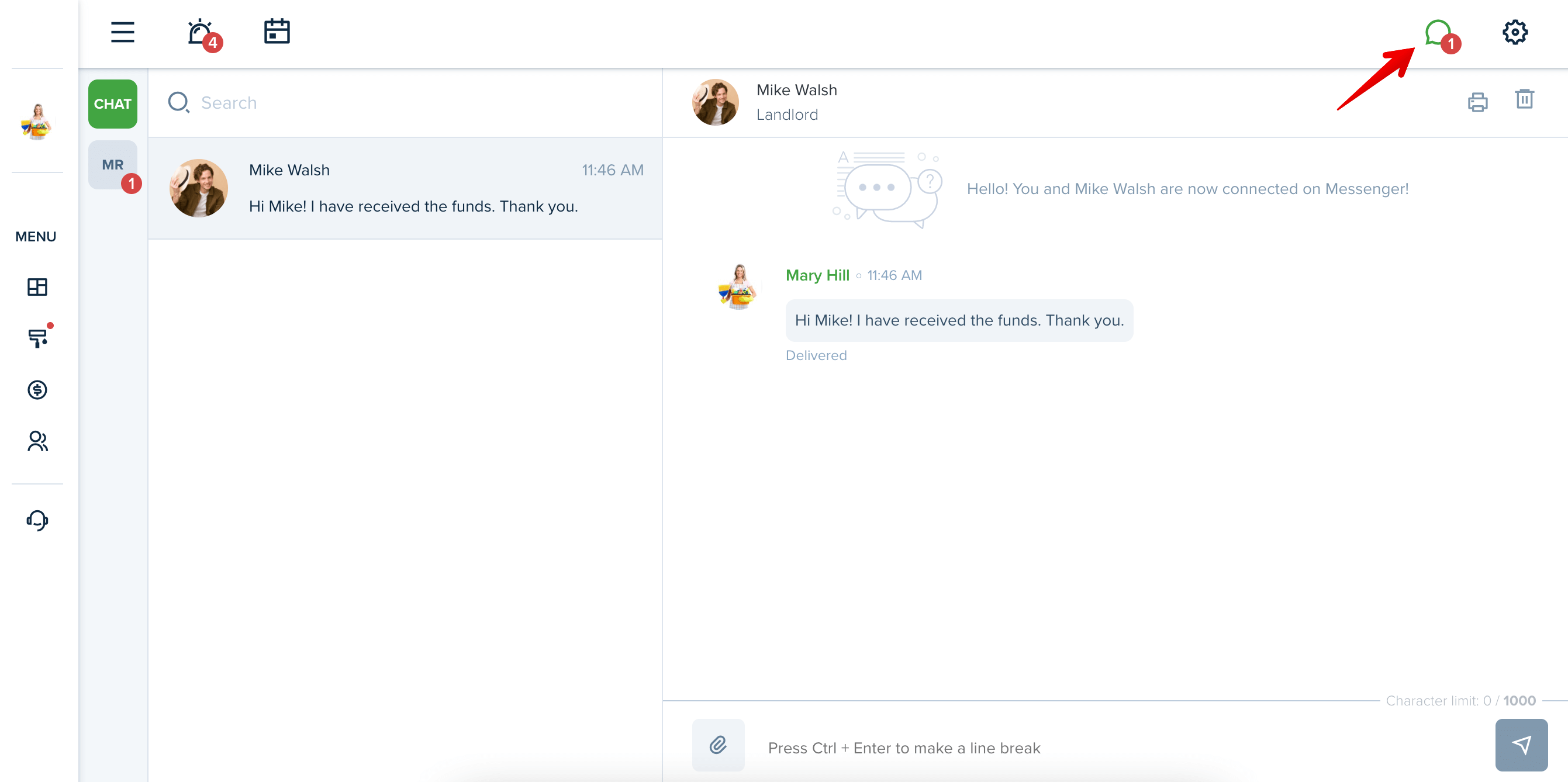The width and height of the screenshot is (1568, 782).
Task: Open the support headset icon
Action: (37, 520)
